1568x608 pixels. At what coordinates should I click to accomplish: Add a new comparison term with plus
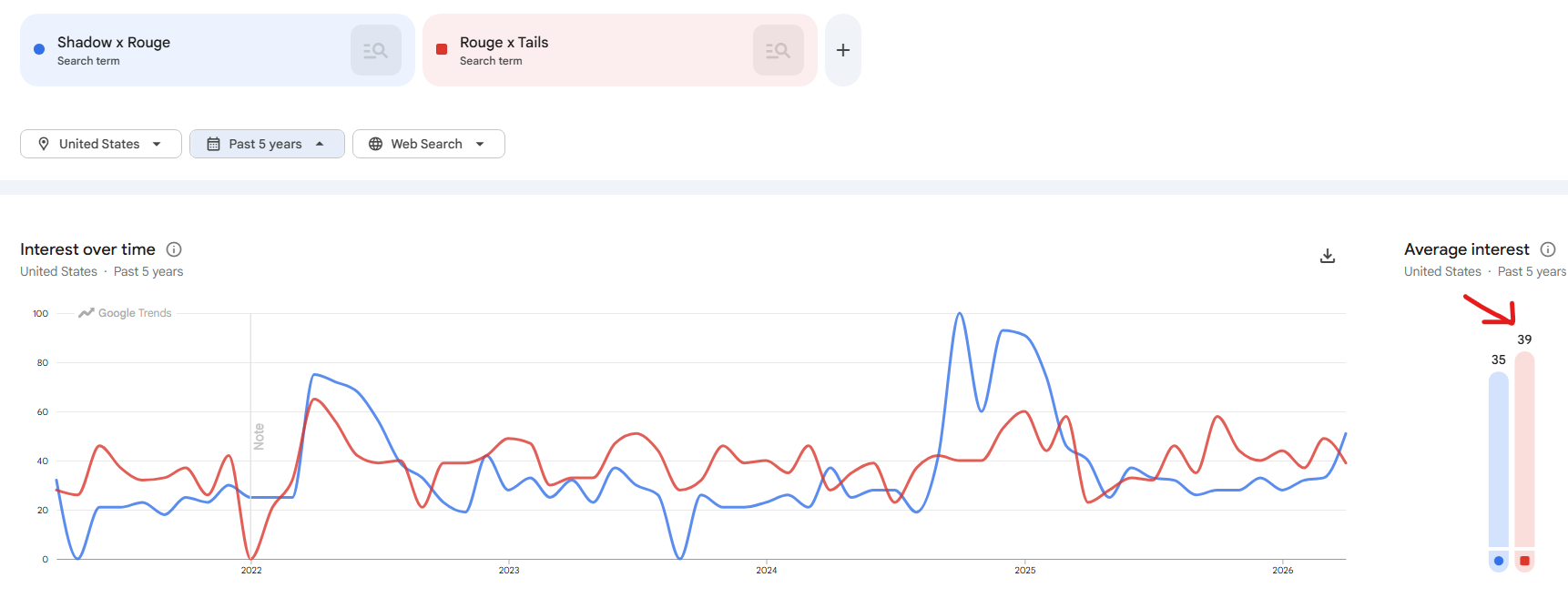[x=843, y=50]
